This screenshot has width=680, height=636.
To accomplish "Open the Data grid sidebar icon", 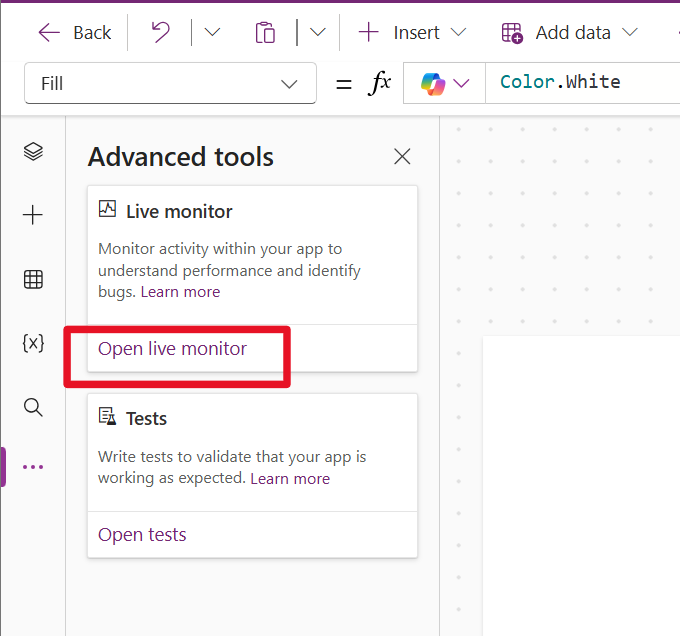I will click(33, 279).
